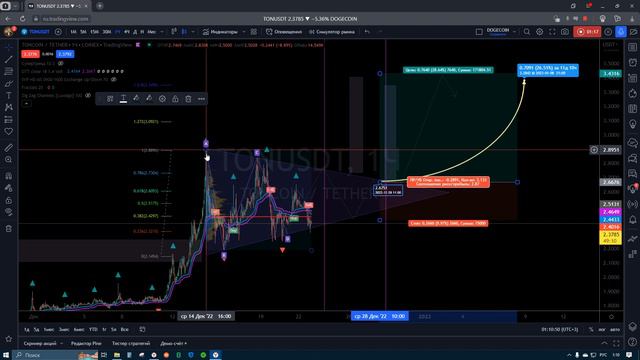Open the chart type dropdown arrow
Viewport: 640px width, 360px height.
193,32
